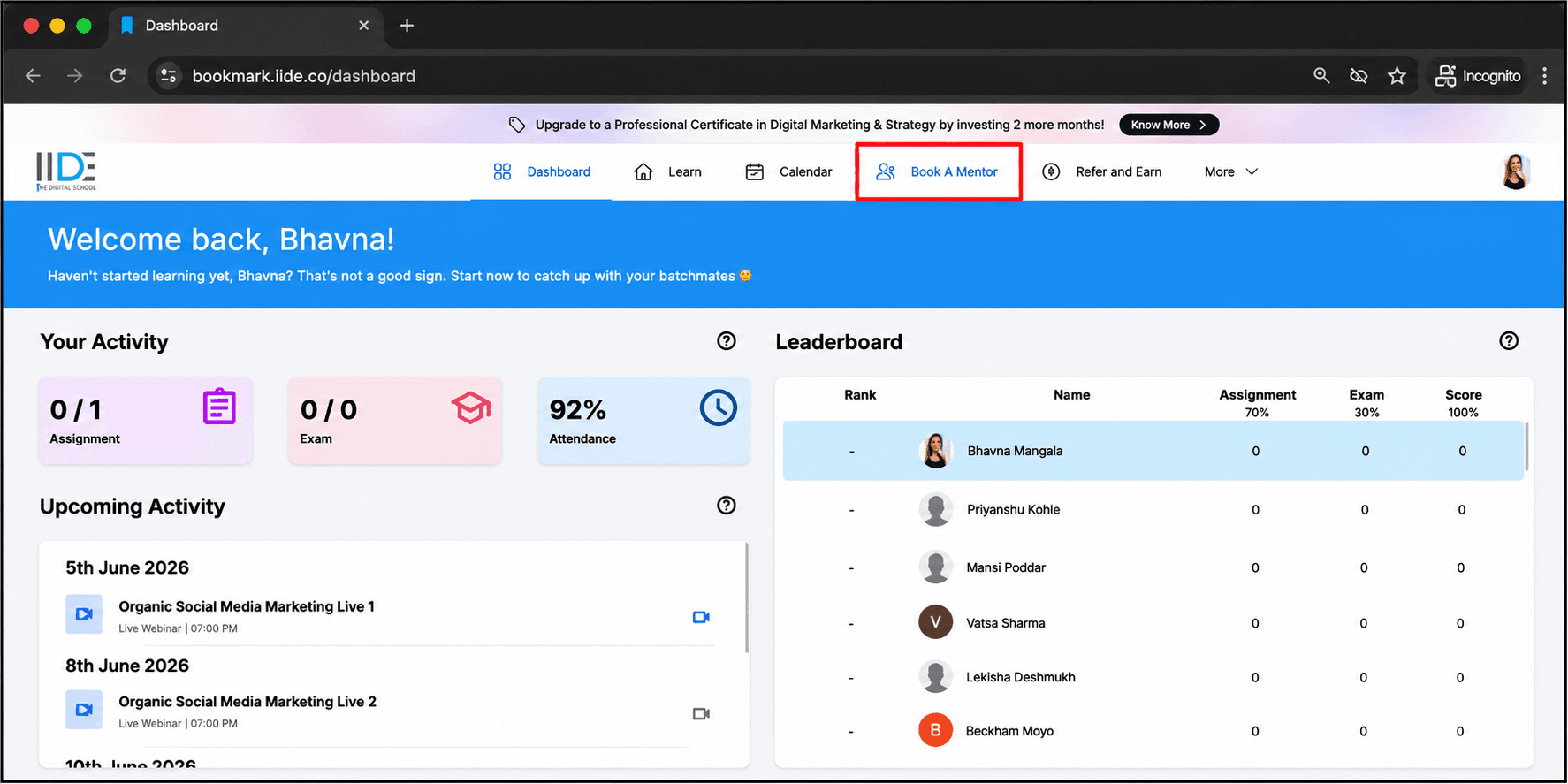Click Beckham Moyo's B avatar
The height and width of the screenshot is (784, 1568).
point(935,730)
